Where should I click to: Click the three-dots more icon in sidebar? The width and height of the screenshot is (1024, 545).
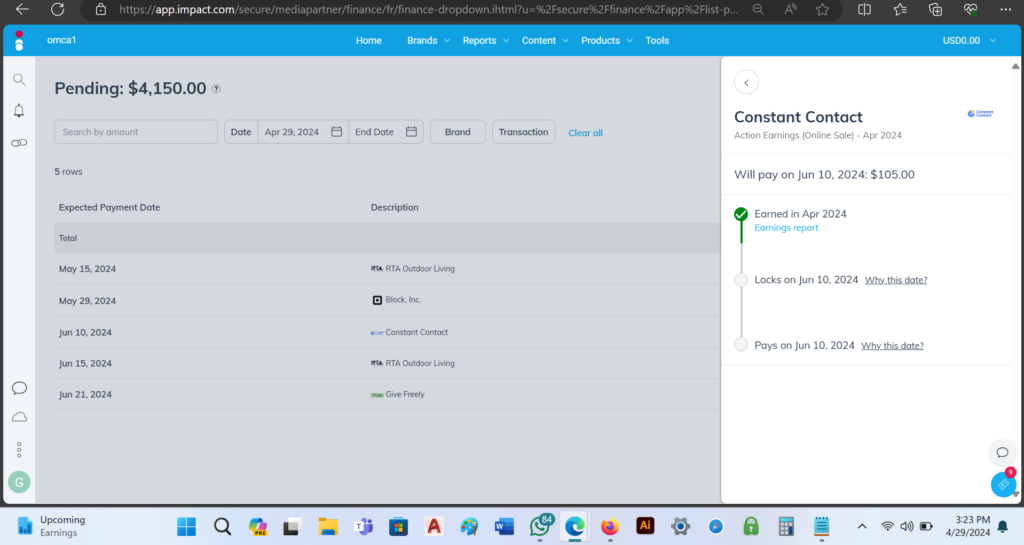coord(19,450)
